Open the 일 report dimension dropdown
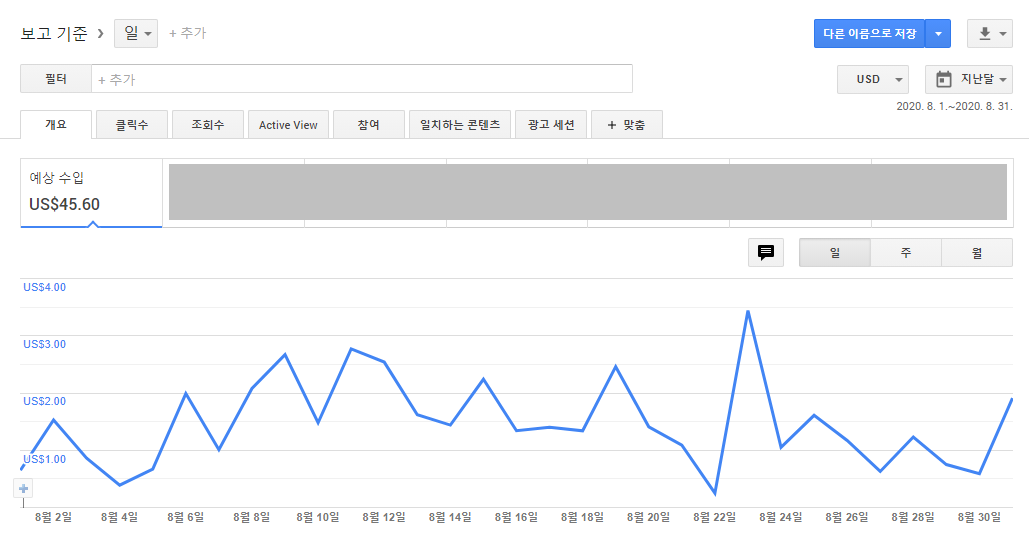The height and width of the screenshot is (537, 1029). coord(136,33)
